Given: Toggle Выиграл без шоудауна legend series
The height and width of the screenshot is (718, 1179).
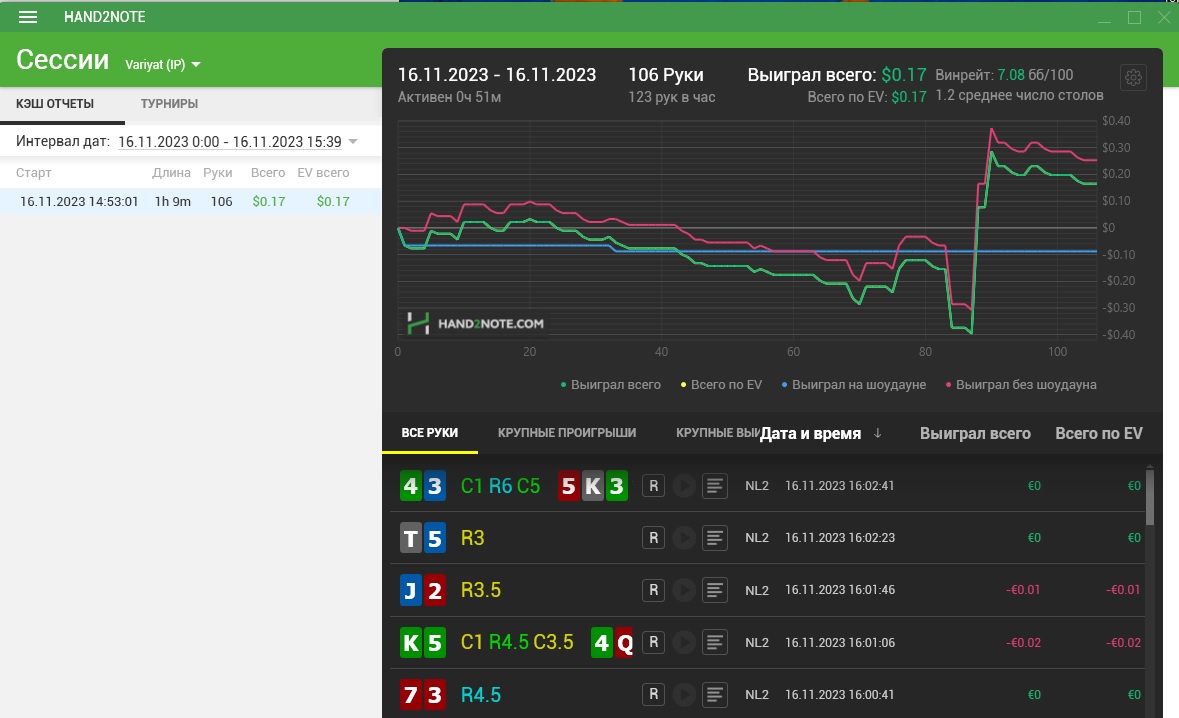Looking at the screenshot, I should point(1020,384).
